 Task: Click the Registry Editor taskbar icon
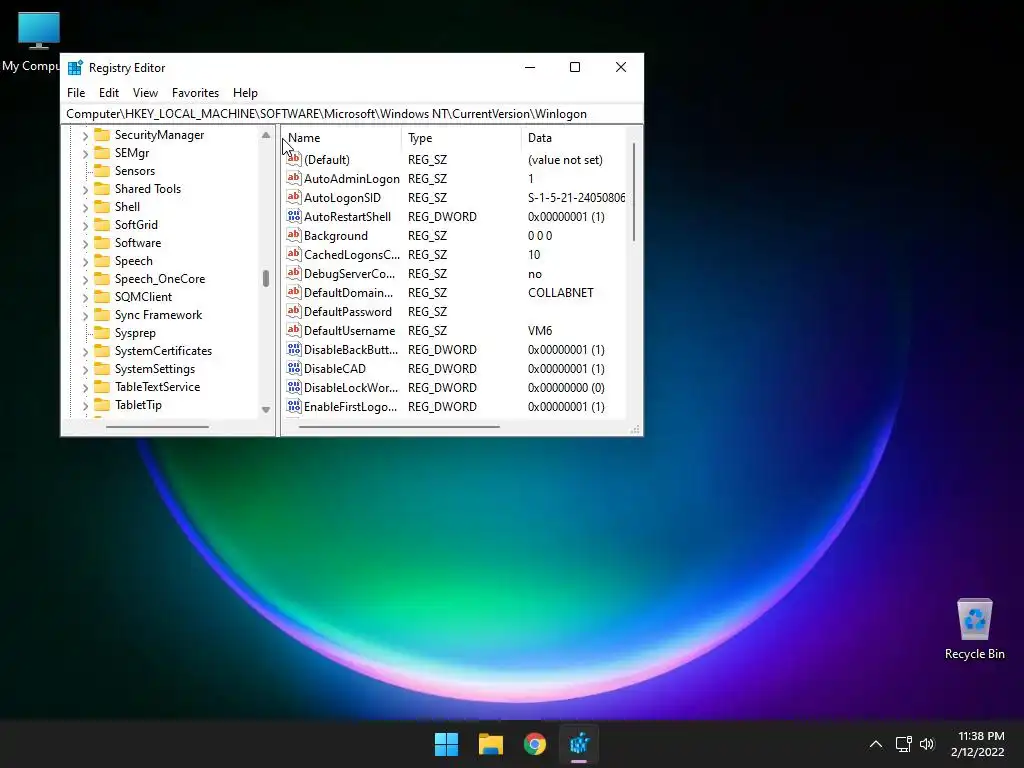[x=579, y=744]
